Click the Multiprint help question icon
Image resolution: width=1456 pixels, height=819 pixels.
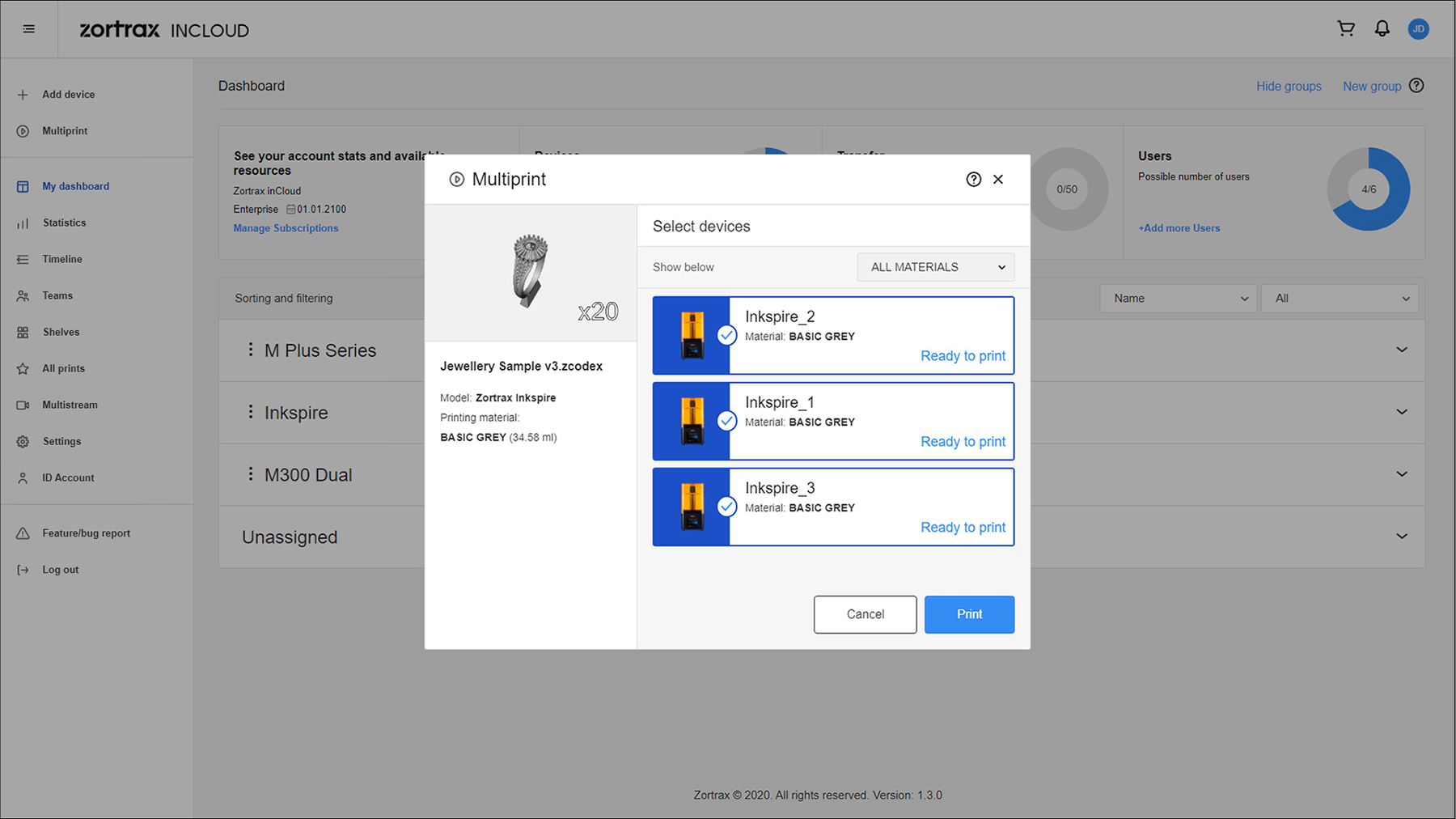[x=974, y=180]
